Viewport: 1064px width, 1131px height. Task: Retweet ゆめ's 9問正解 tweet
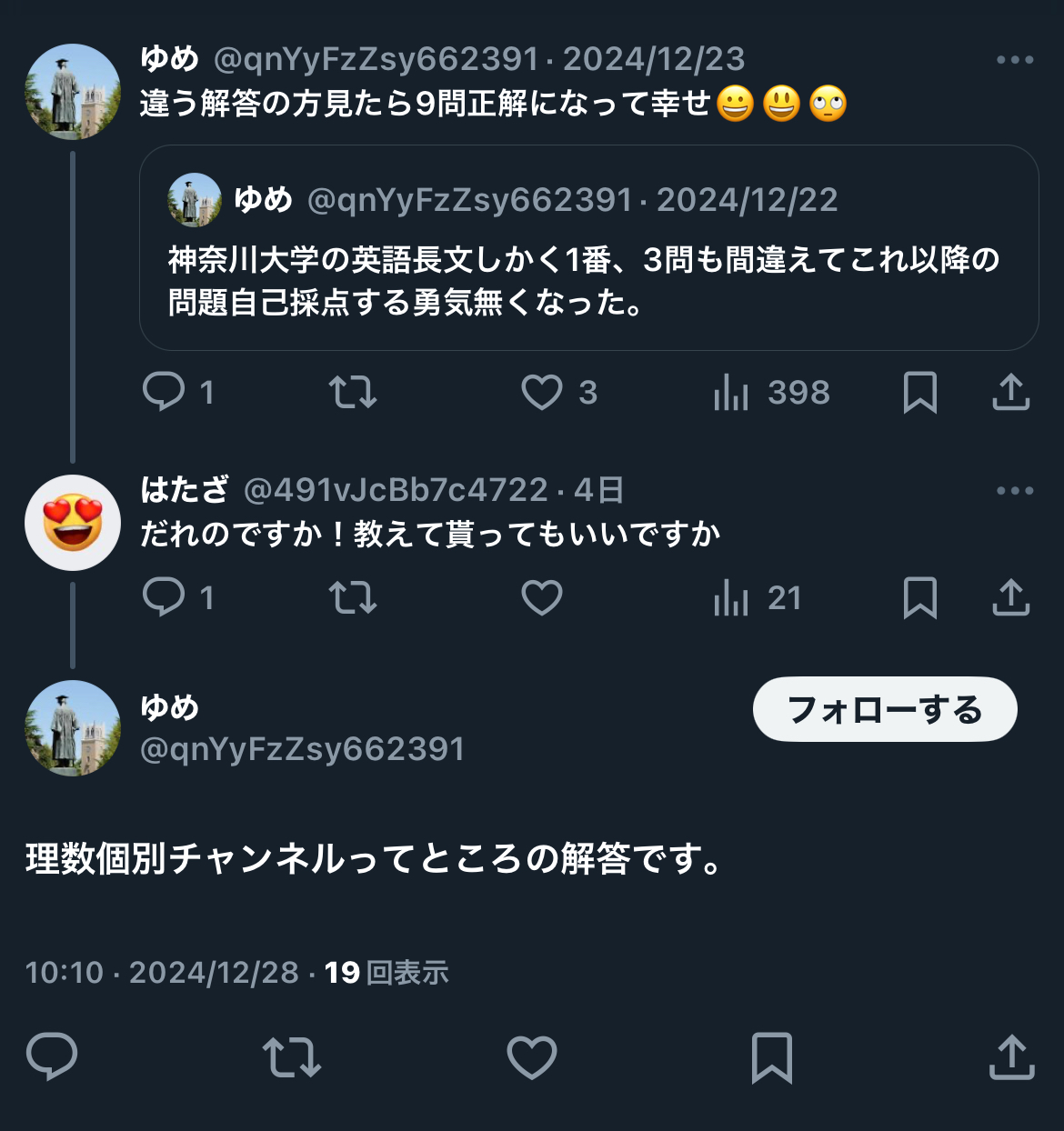click(353, 393)
